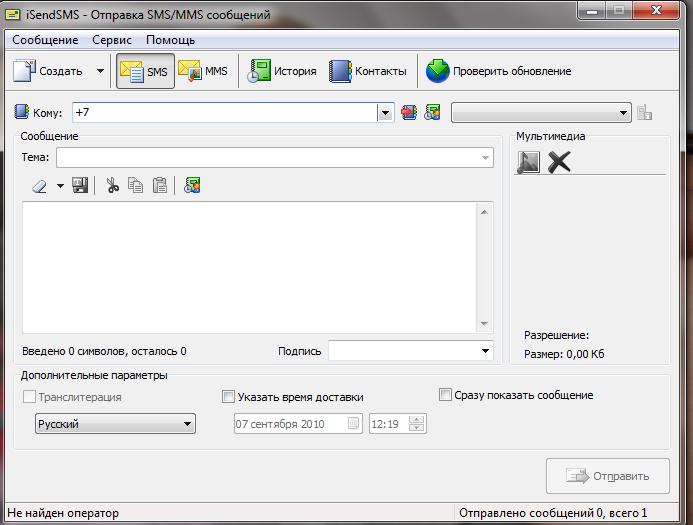Screen dimensions: 693x525
Task: Click the clipboard paste icon
Action: (160, 185)
